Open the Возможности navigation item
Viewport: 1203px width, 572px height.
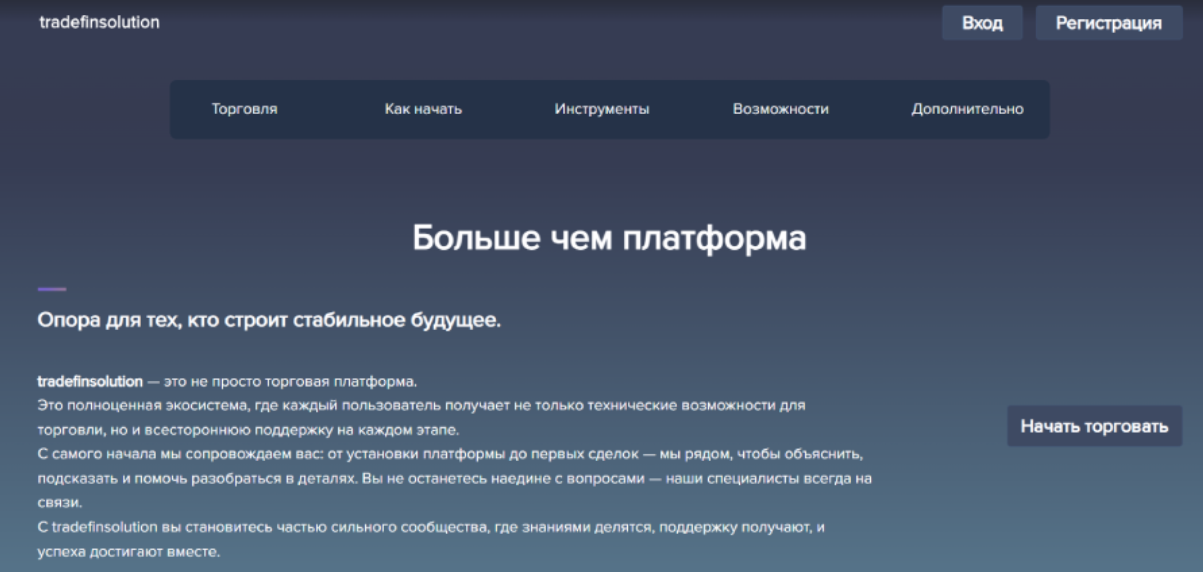coord(781,109)
